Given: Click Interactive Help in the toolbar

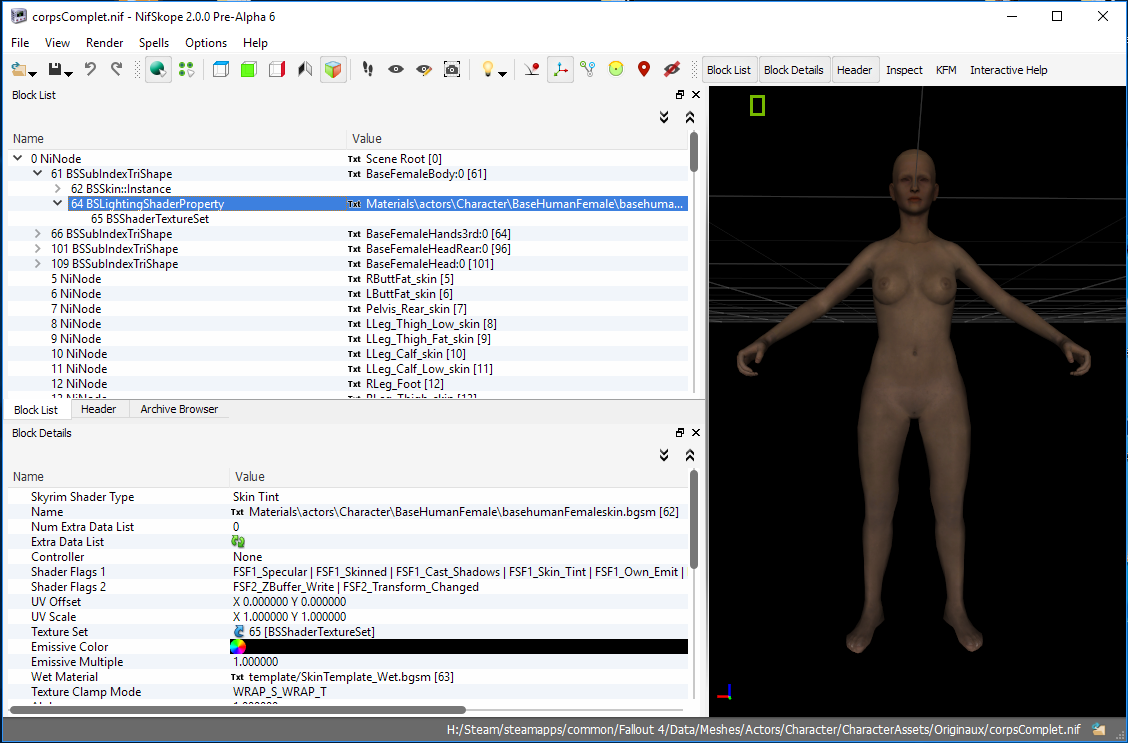Looking at the screenshot, I should pyautogui.click(x=1009, y=70).
